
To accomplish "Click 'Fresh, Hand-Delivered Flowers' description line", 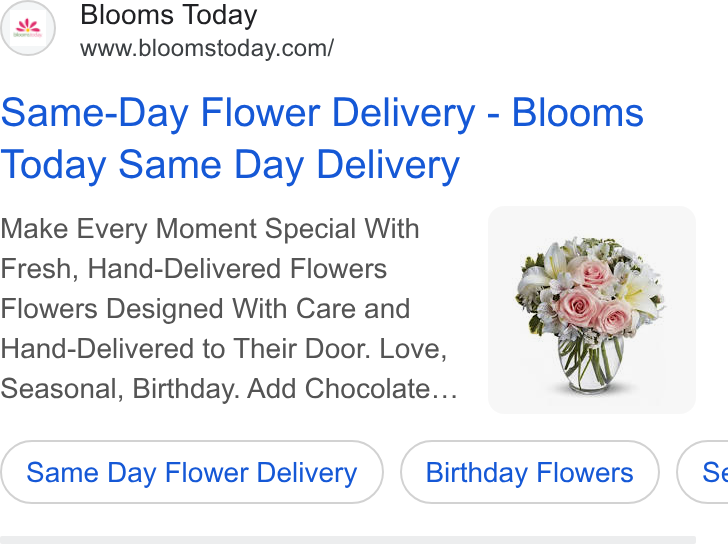I will pyautogui.click(x=194, y=269).
